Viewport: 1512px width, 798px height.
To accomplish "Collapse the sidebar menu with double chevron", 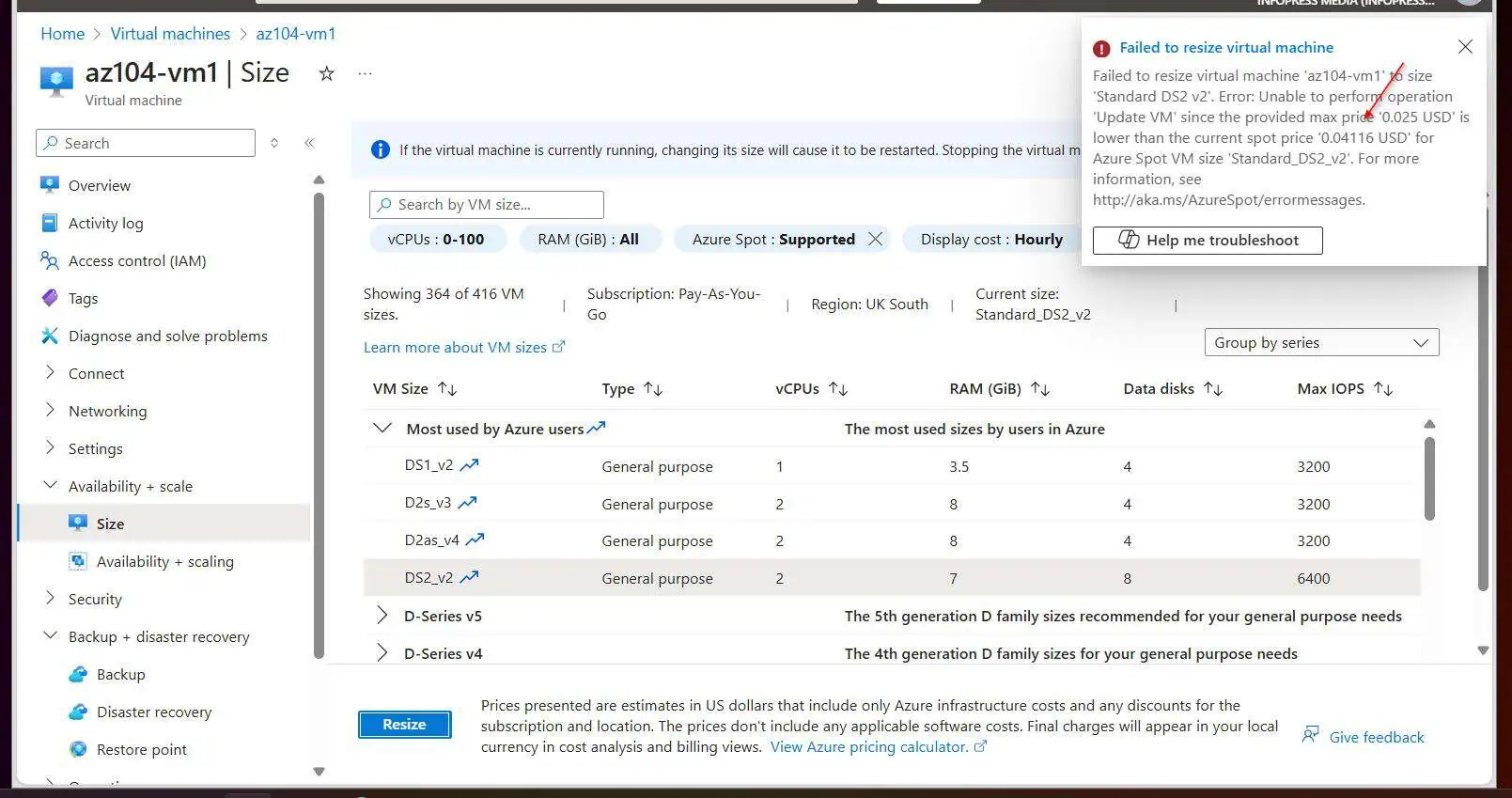I will (309, 143).
